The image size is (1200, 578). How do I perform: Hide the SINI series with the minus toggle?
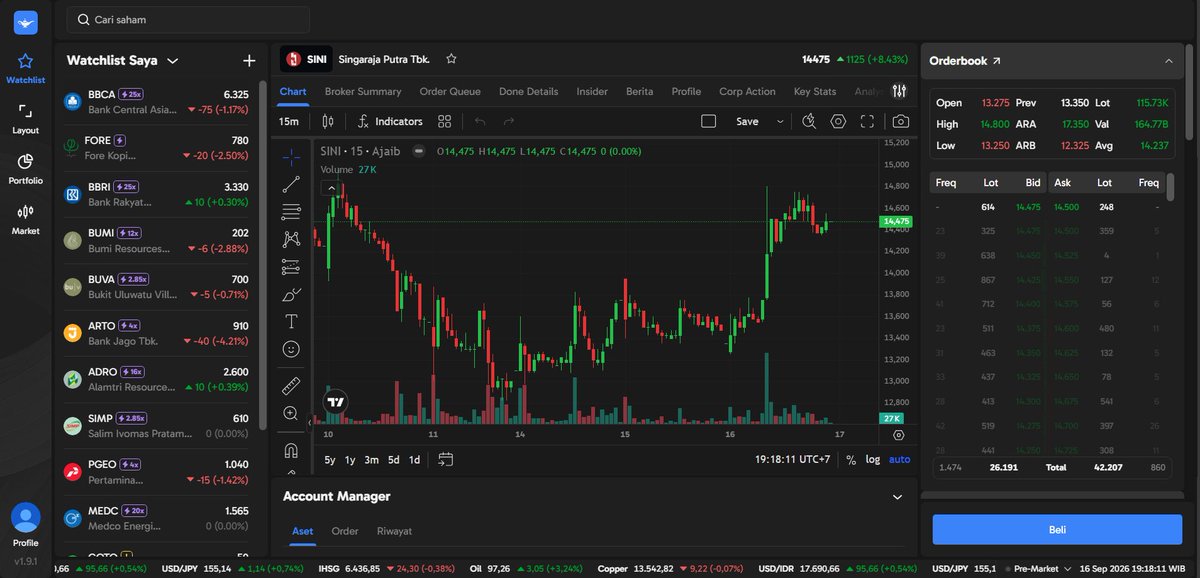tap(419, 151)
